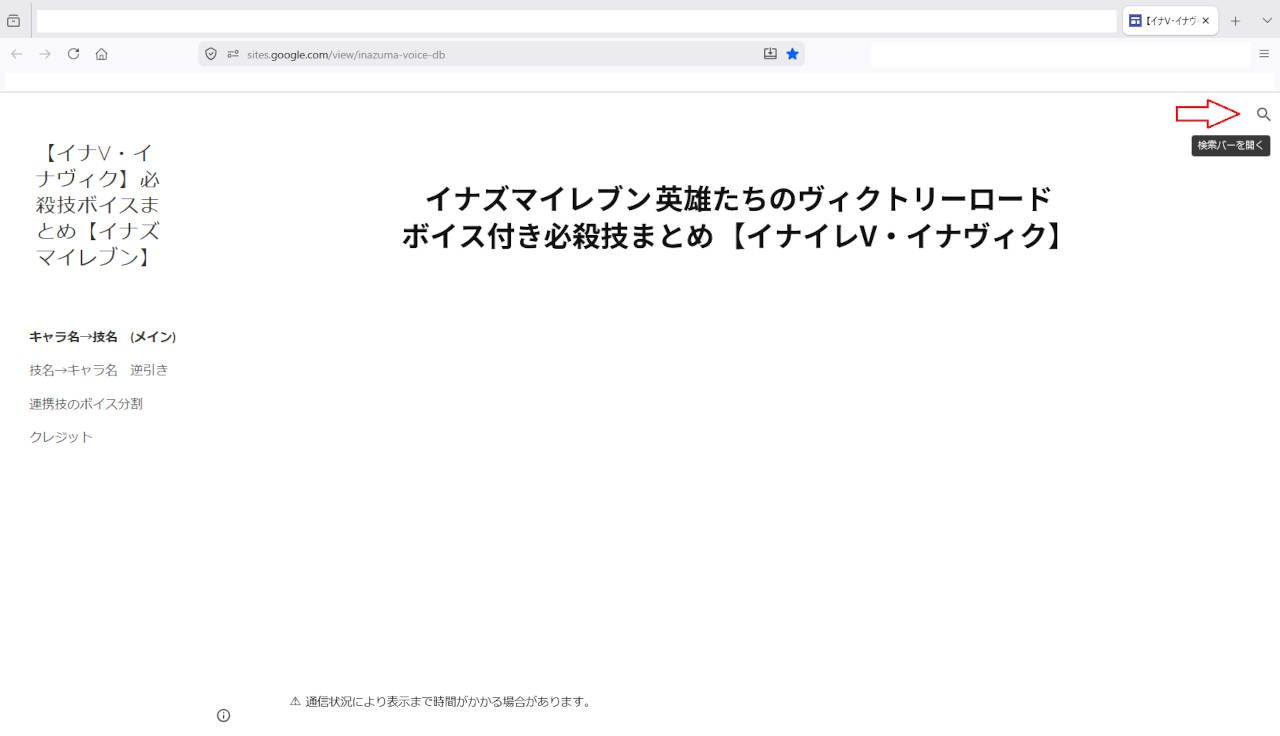The height and width of the screenshot is (736, 1280).
Task: Select the 【イナV・イナヴィク】 browser tab
Action: tap(1170, 21)
